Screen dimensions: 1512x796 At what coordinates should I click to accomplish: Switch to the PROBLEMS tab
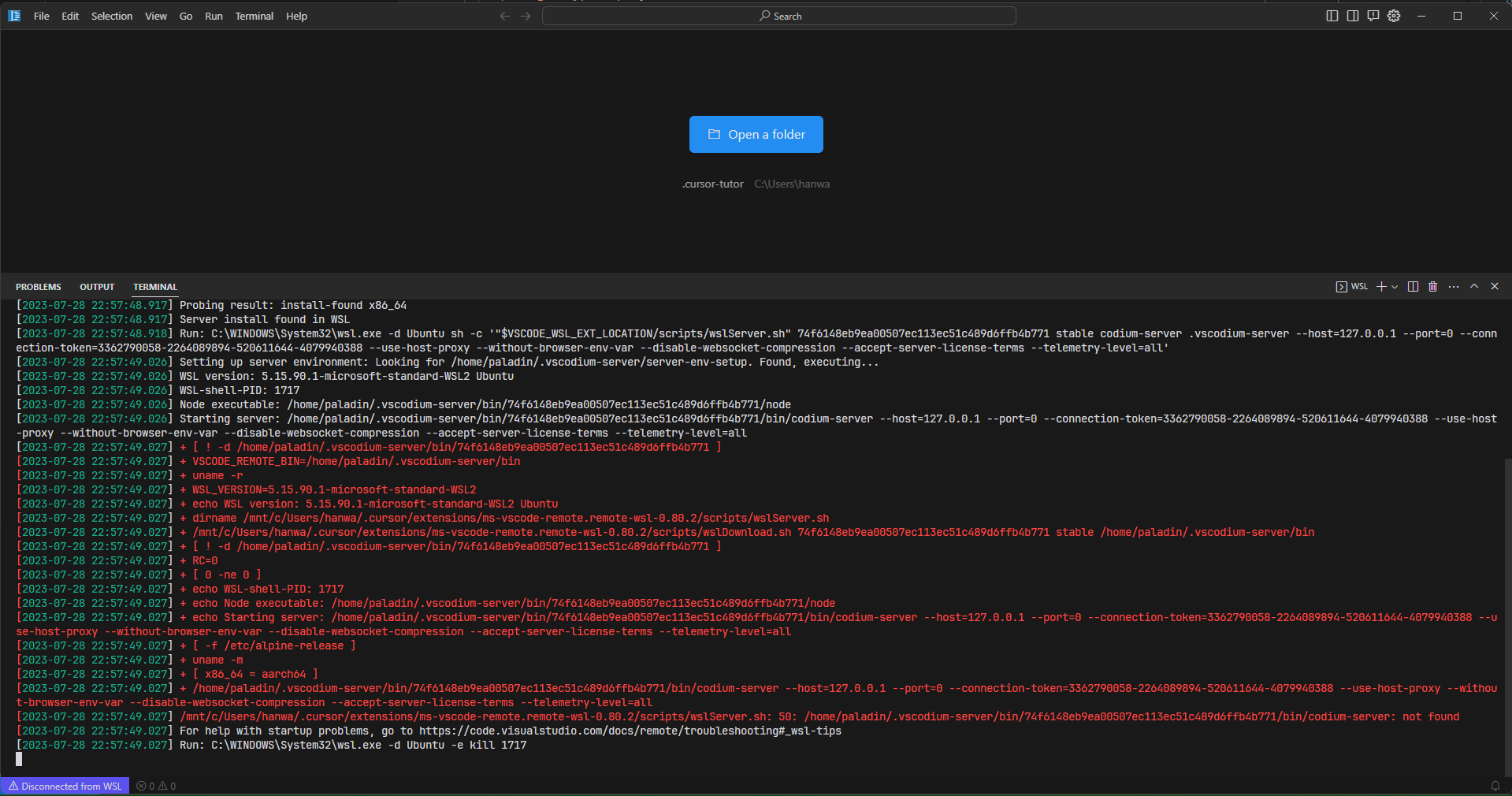tap(38, 287)
